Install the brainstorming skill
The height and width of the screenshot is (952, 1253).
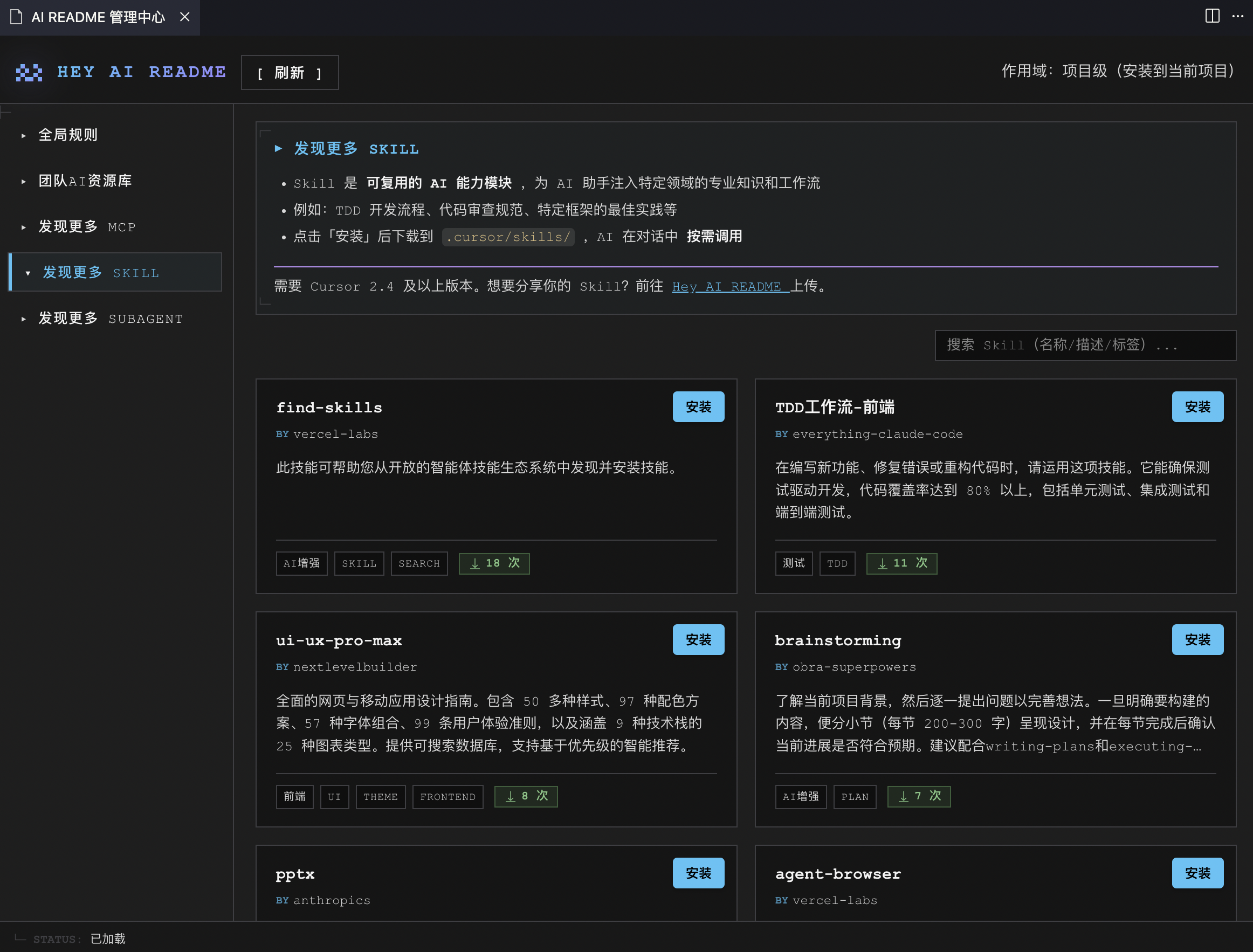(1197, 639)
